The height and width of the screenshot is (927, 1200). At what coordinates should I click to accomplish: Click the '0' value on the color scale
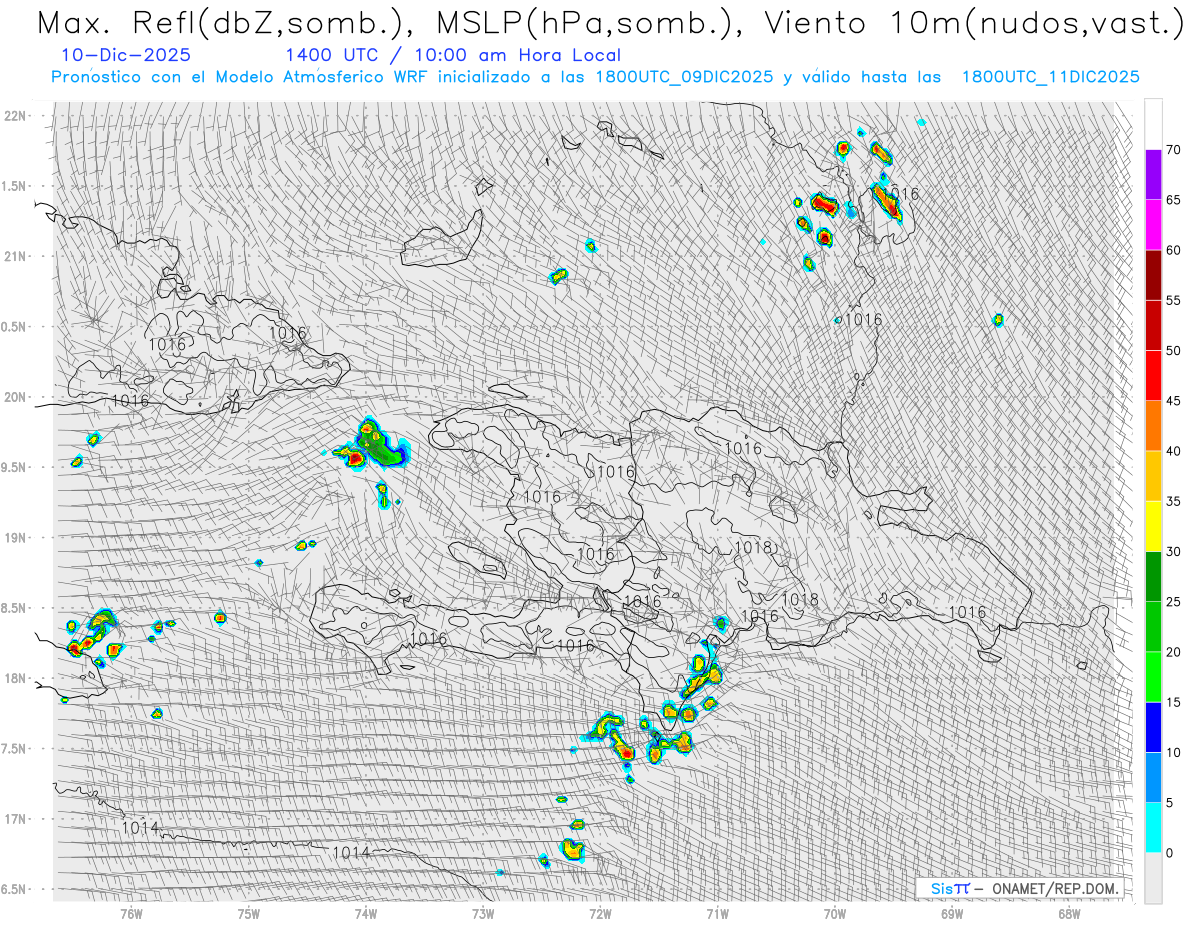tap(1169, 853)
